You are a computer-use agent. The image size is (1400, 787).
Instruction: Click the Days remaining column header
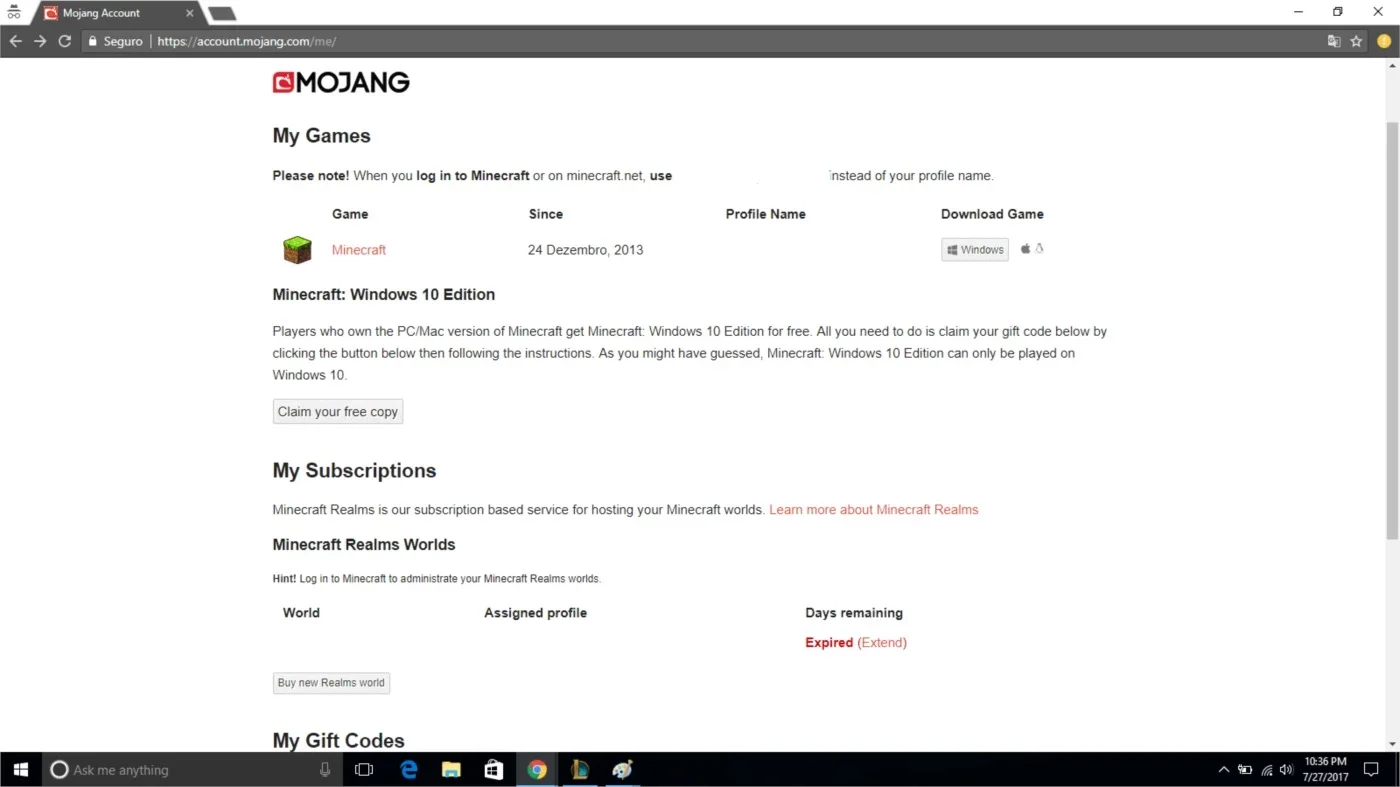coord(854,613)
